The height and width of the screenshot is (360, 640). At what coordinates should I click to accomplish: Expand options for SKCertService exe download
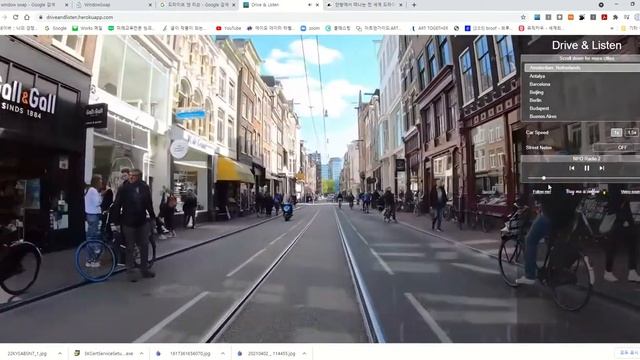click(x=141, y=353)
